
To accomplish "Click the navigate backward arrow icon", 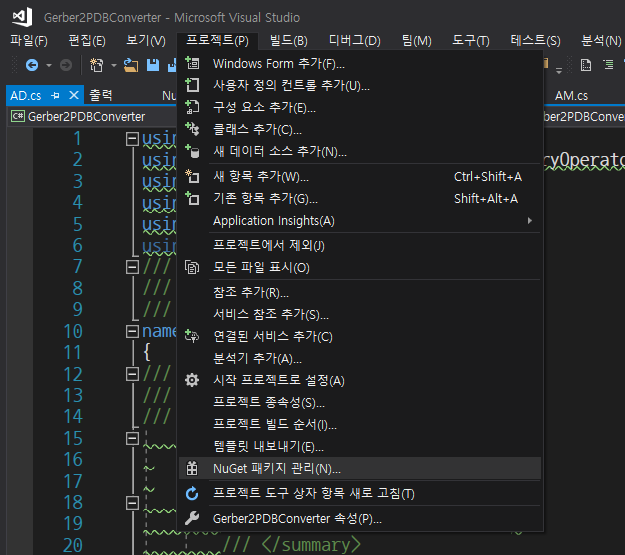I will pos(32,65).
